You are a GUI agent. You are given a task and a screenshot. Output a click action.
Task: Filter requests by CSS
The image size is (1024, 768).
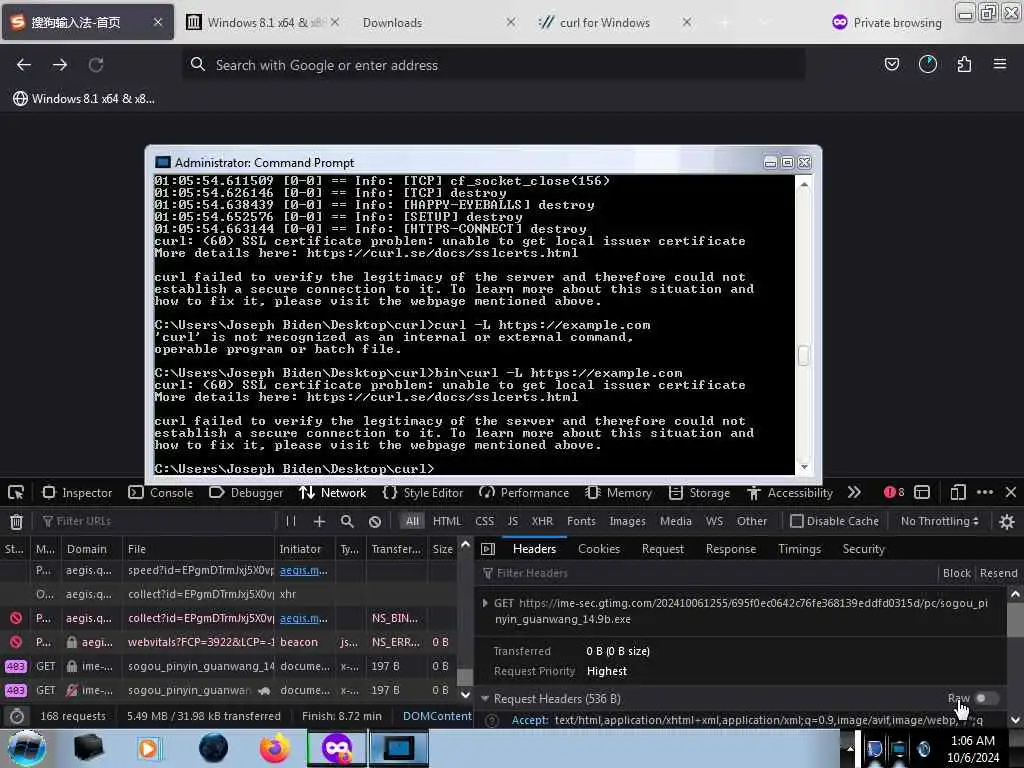tap(485, 521)
